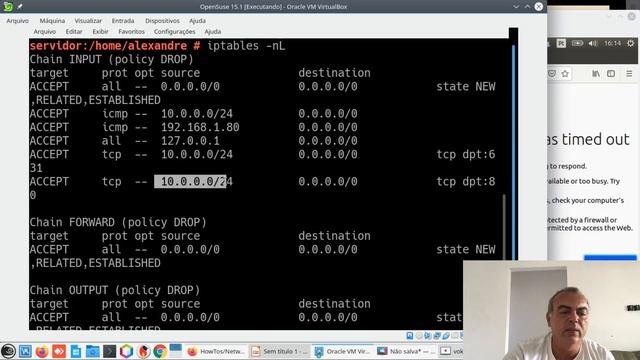
Task: Toggle the Firefox sidebar icon
Action: pos(611,74)
